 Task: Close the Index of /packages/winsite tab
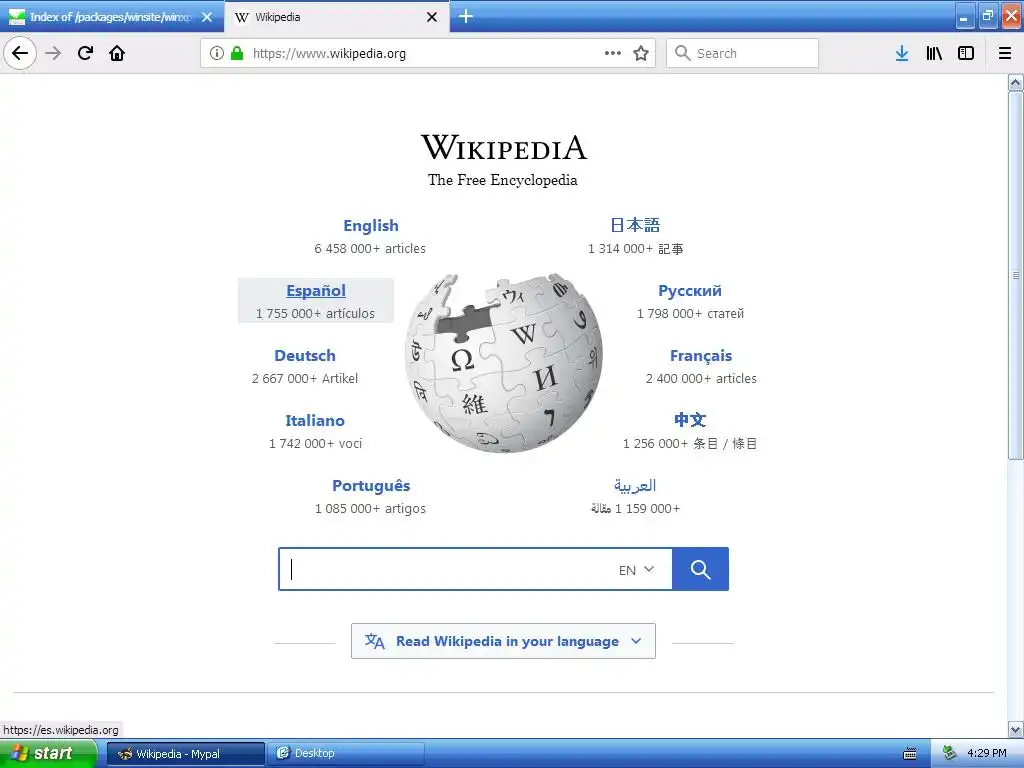point(207,17)
